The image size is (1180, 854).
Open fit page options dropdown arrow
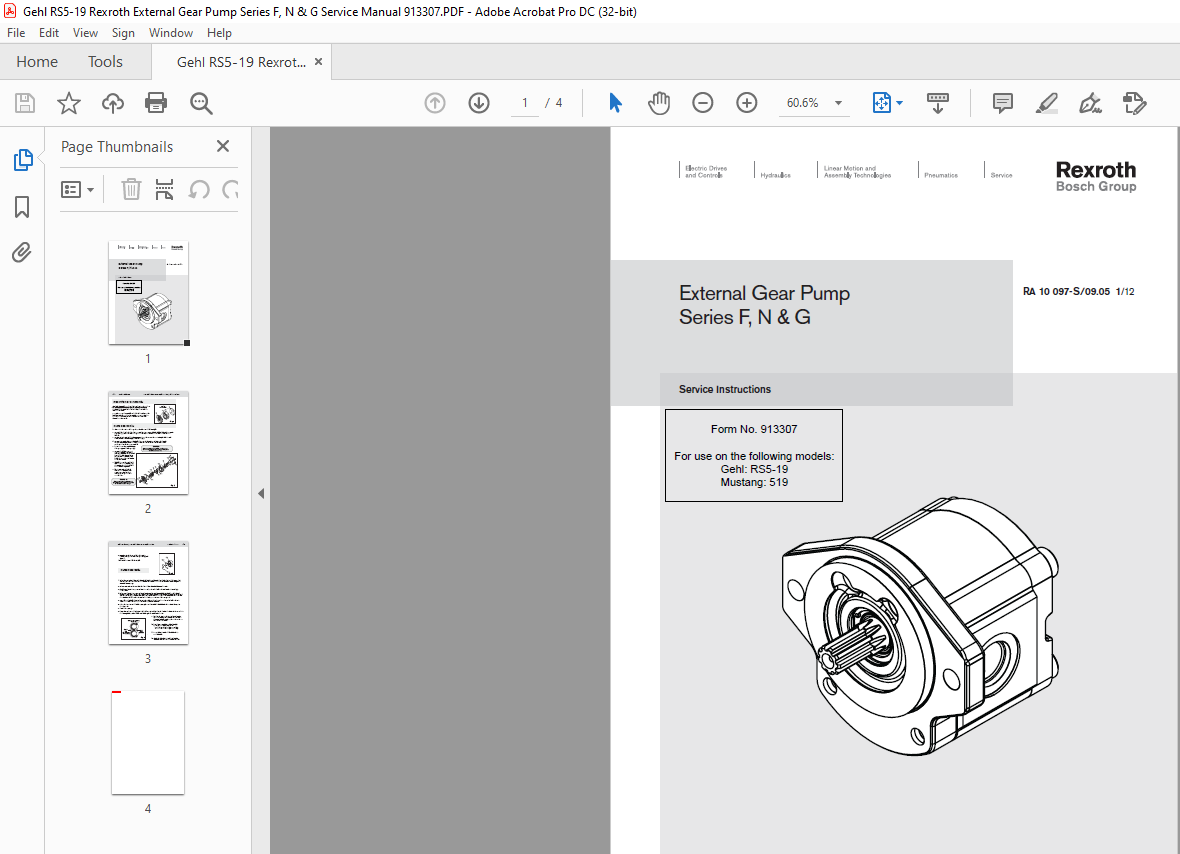[x=899, y=103]
